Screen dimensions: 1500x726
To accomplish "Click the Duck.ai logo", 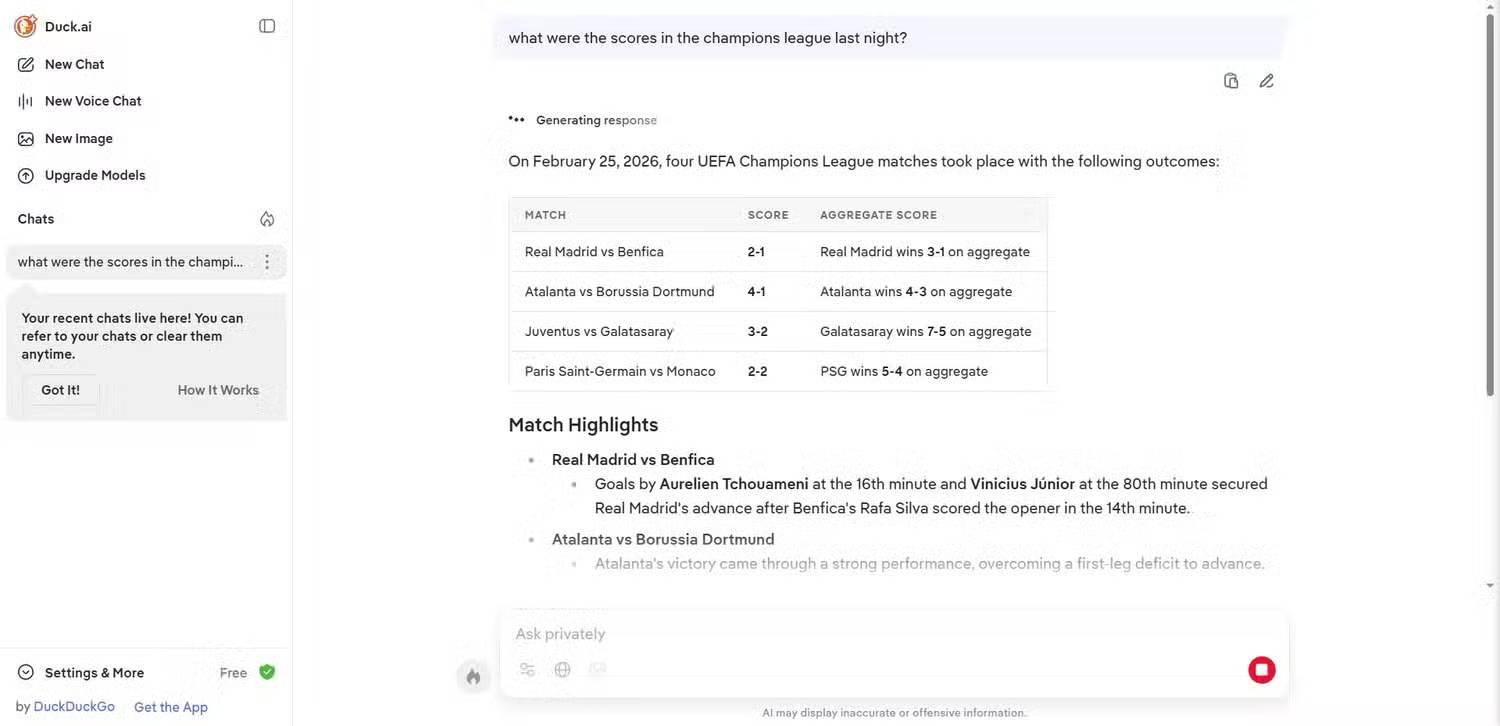I will 25,27.
